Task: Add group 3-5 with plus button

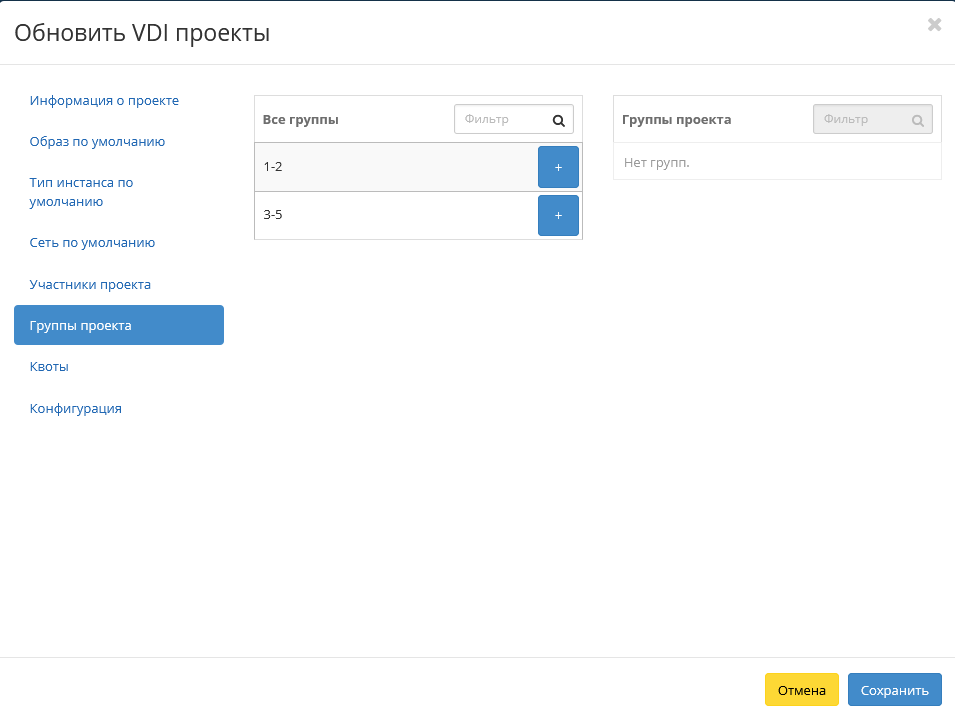Action: pos(558,215)
